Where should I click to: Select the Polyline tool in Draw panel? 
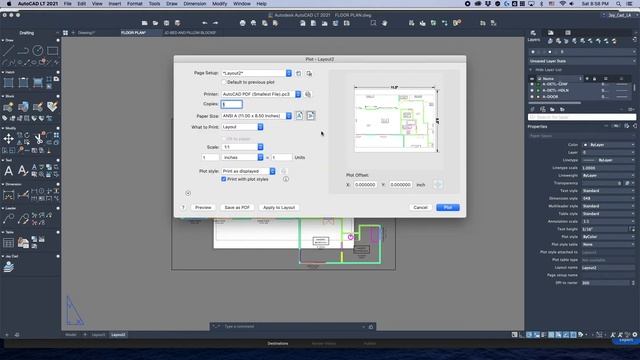pyautogui.click(x=23, y=51)
